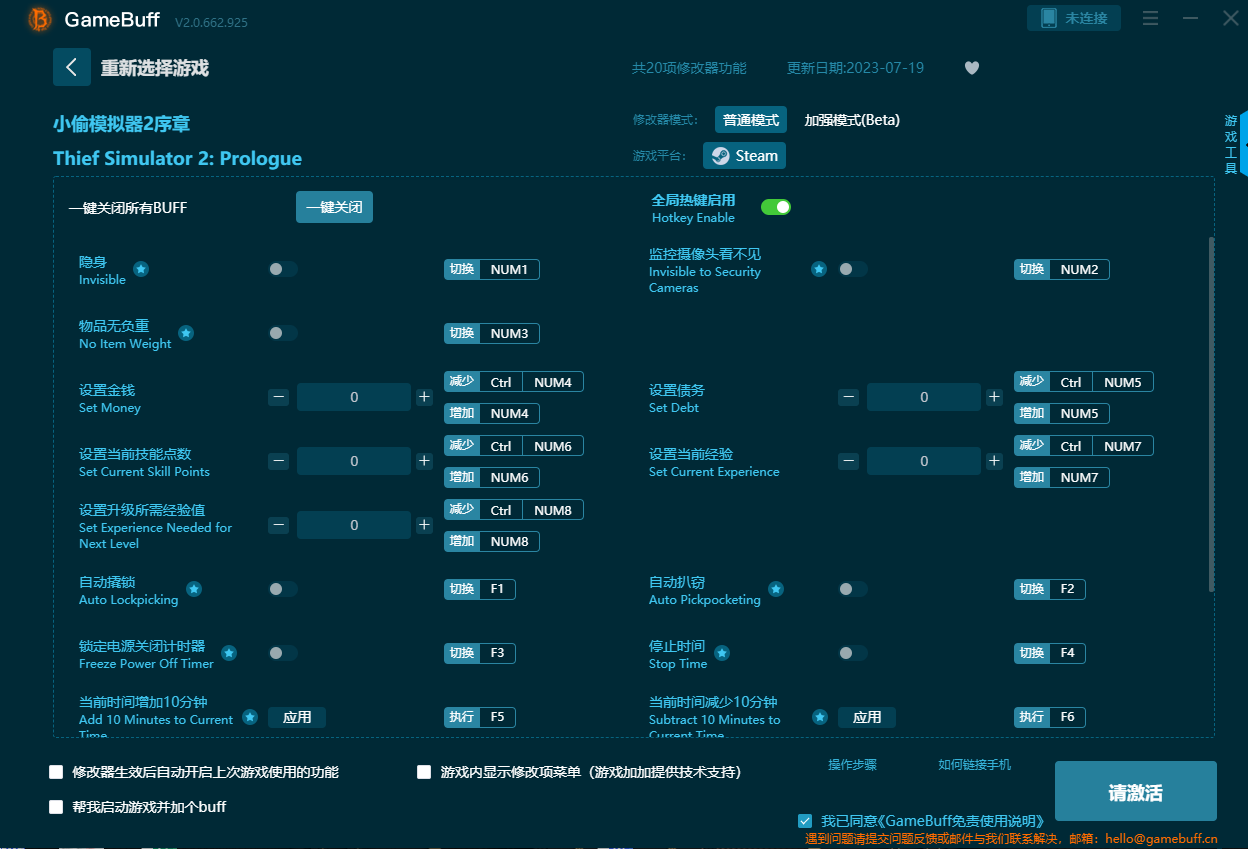Decrease Set Money with minus button
This screenshot has width=1248, height=849.
tap(279, 397)
